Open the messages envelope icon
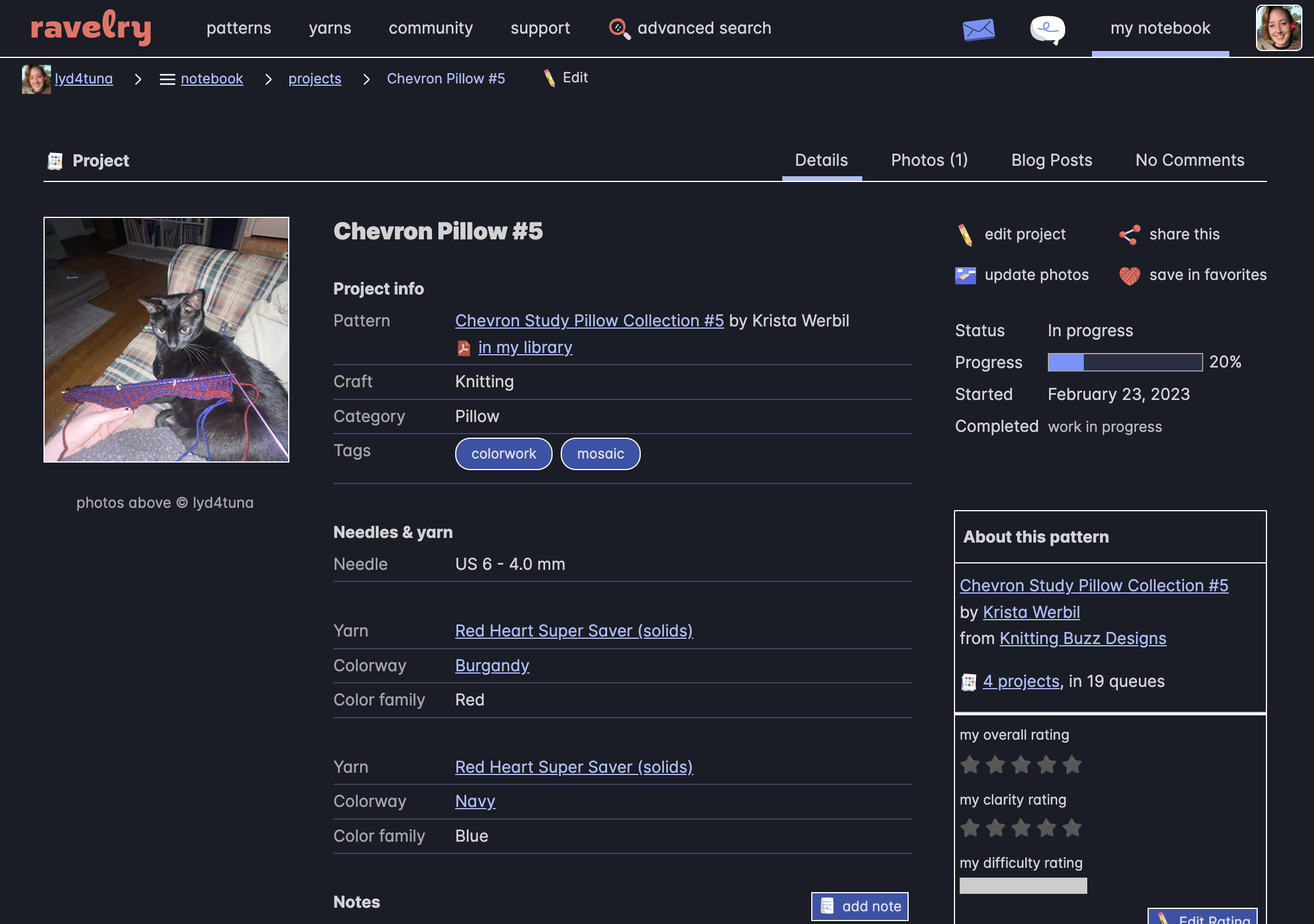 point(978,29)
